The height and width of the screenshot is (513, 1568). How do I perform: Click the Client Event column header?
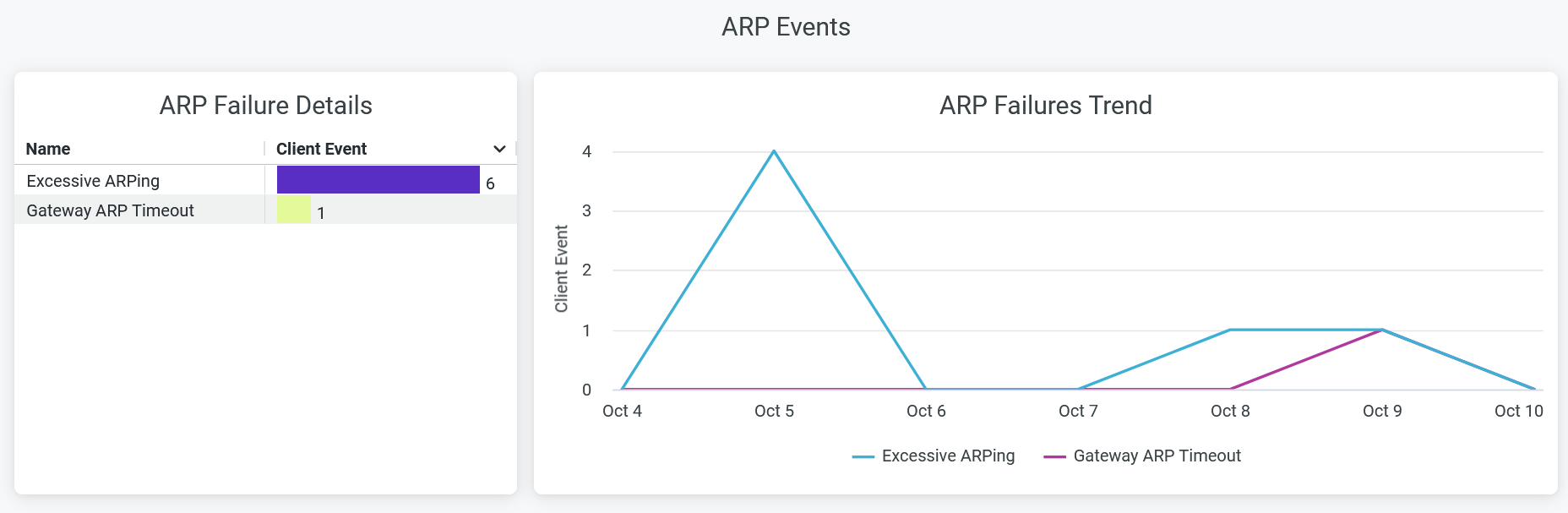pyautogui.click(x=321, y=149)
